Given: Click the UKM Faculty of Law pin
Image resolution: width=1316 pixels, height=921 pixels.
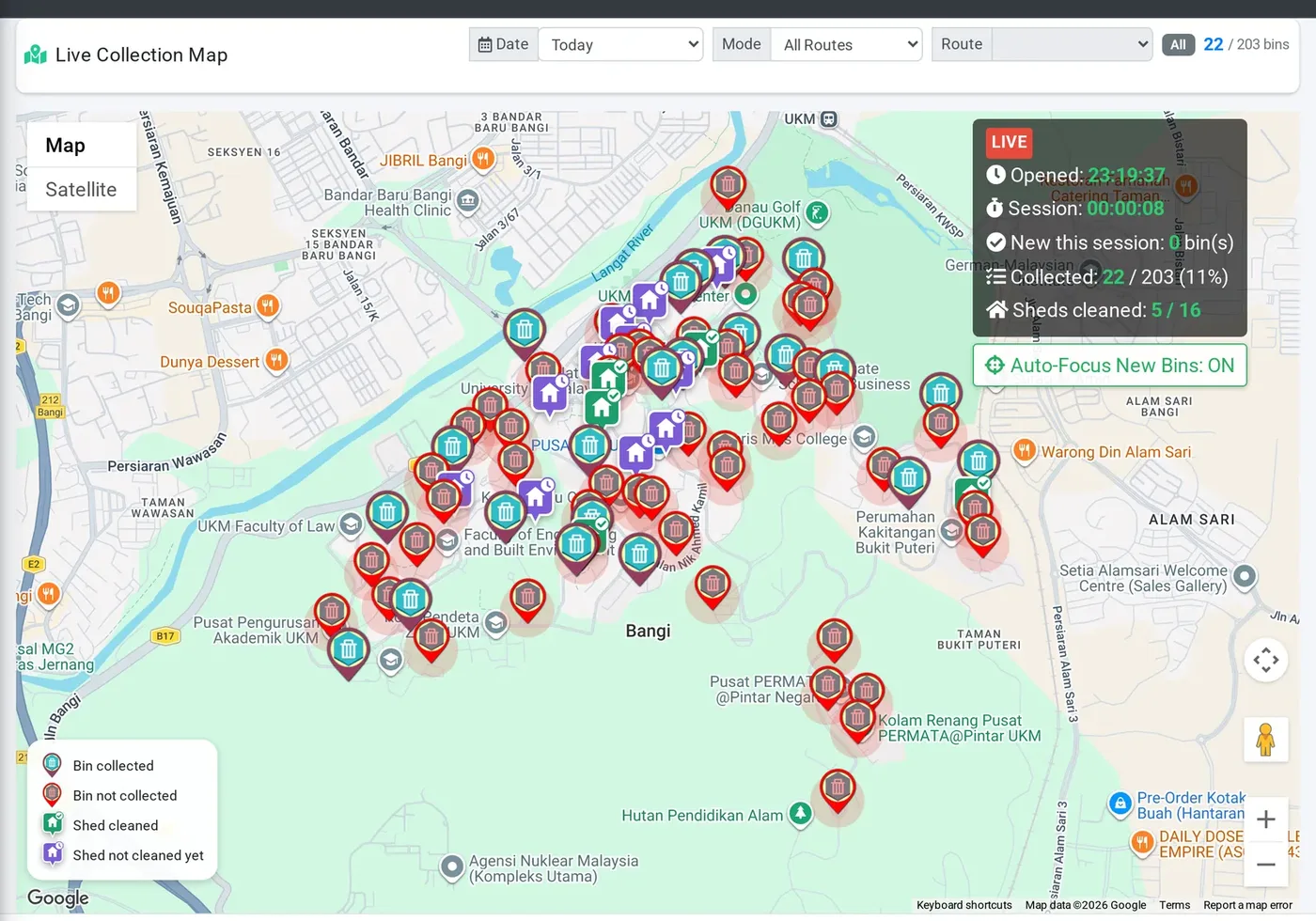Looking at the screenshot, I should (351, 524).
